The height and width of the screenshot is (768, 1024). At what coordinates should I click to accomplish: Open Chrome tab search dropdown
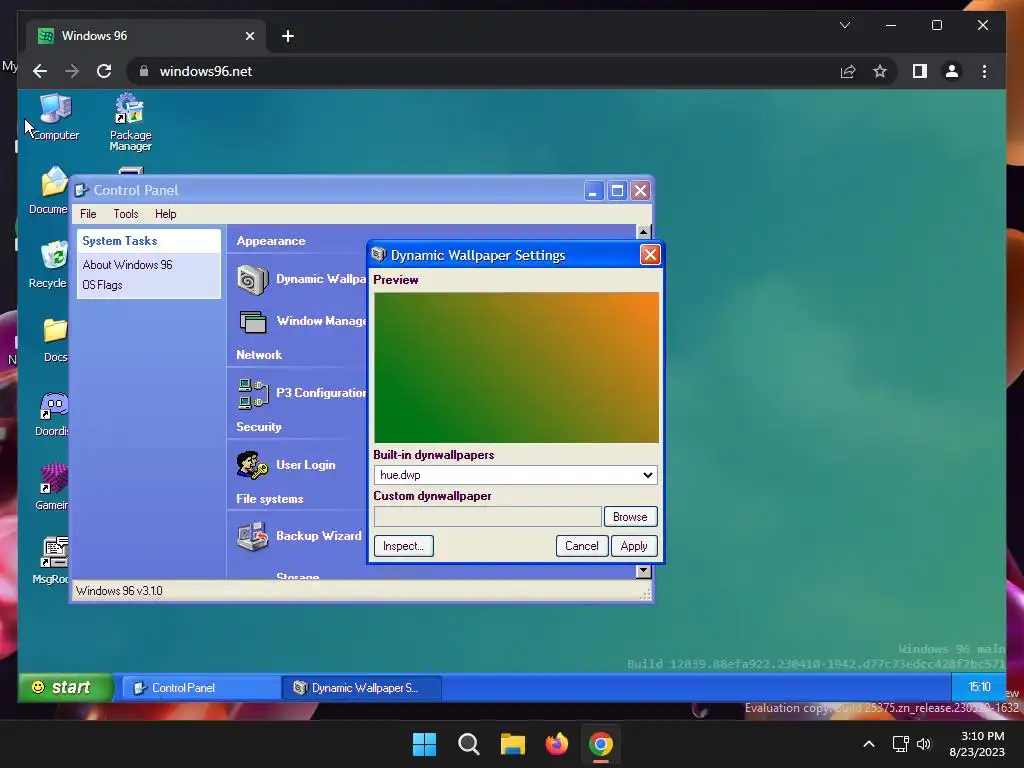(x=844, y=25)
